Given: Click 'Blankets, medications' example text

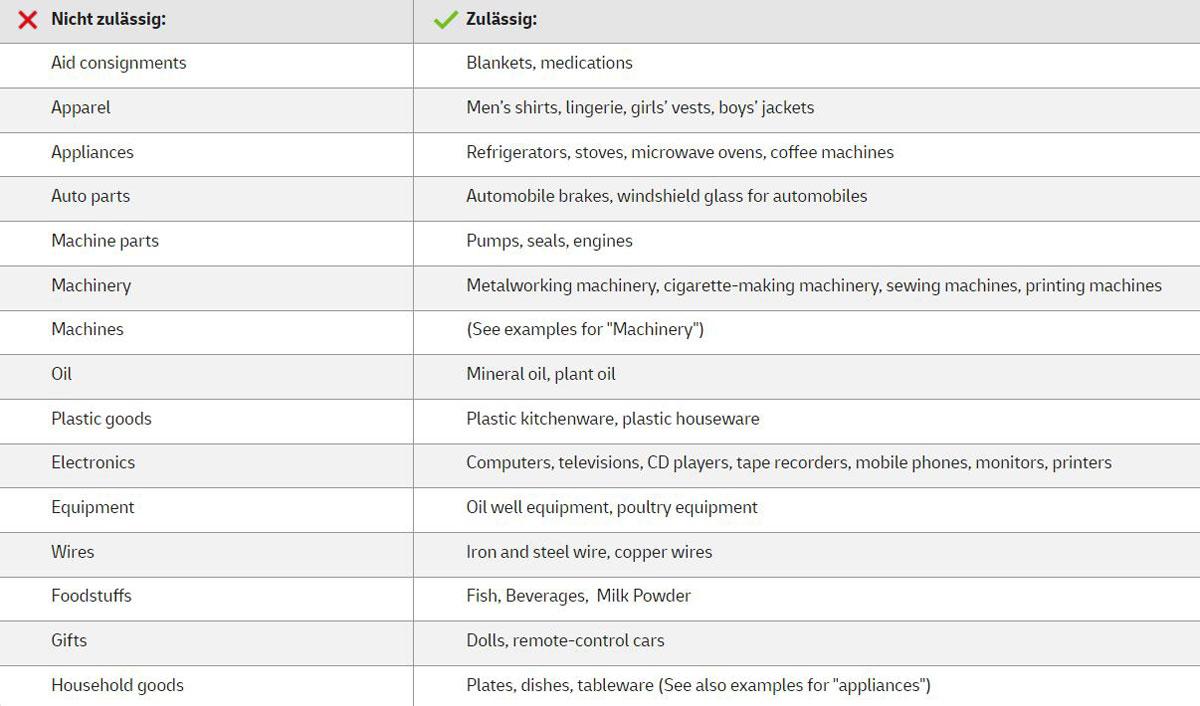Looking at the screenshot, I should [x=549, y=63].
